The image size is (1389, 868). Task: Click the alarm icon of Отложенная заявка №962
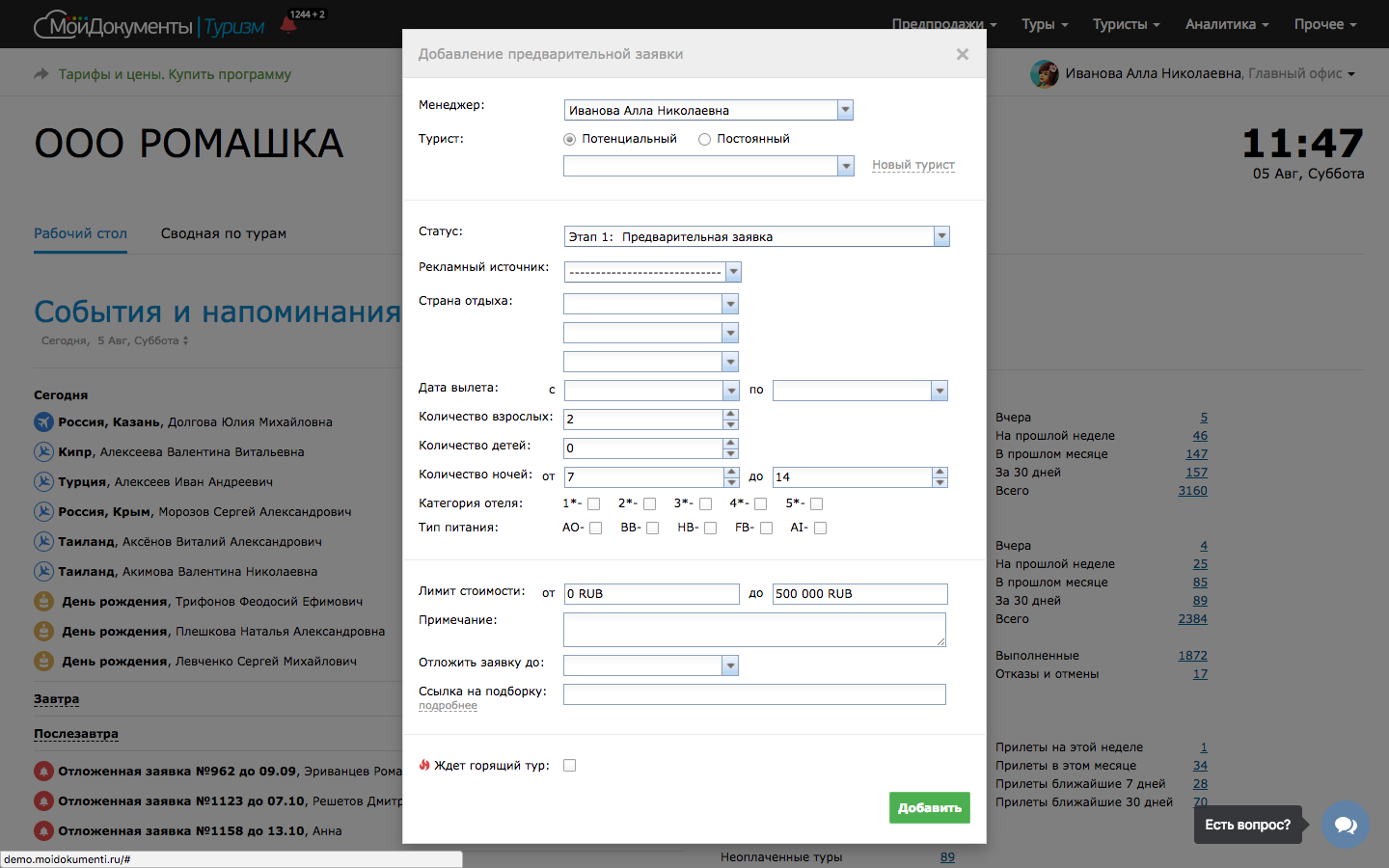coord(42,771)
